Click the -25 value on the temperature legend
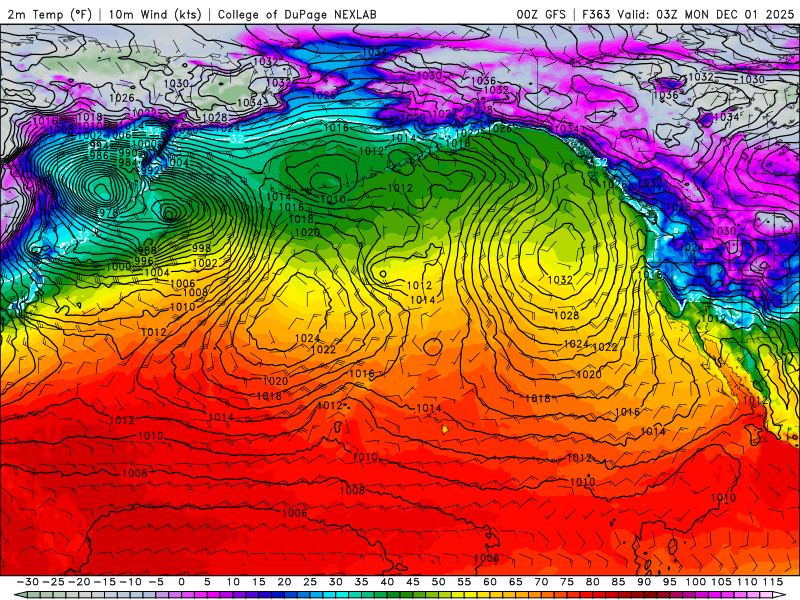 (53, 582)
